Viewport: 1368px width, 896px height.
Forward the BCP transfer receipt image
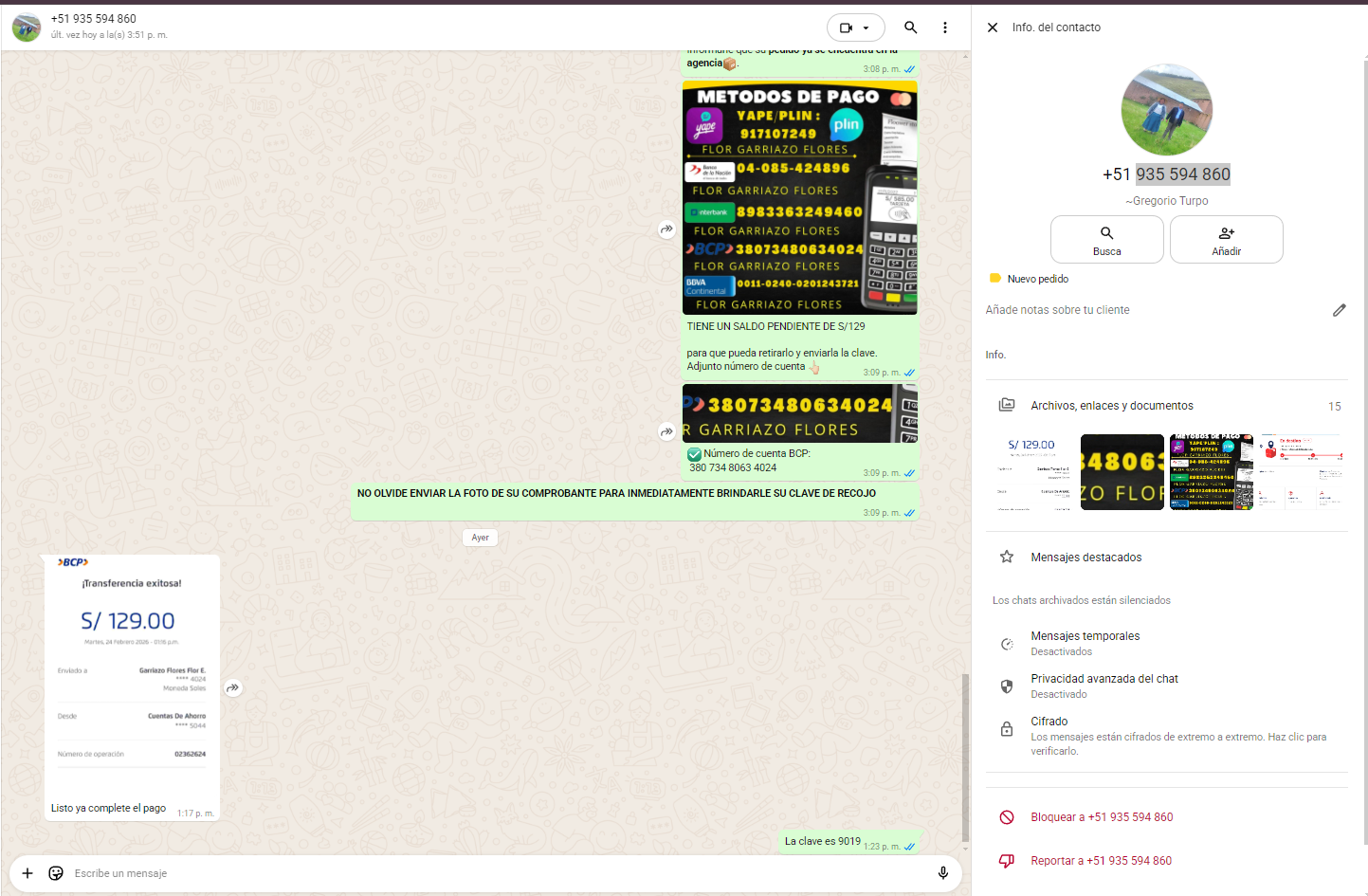pos(233,688)
